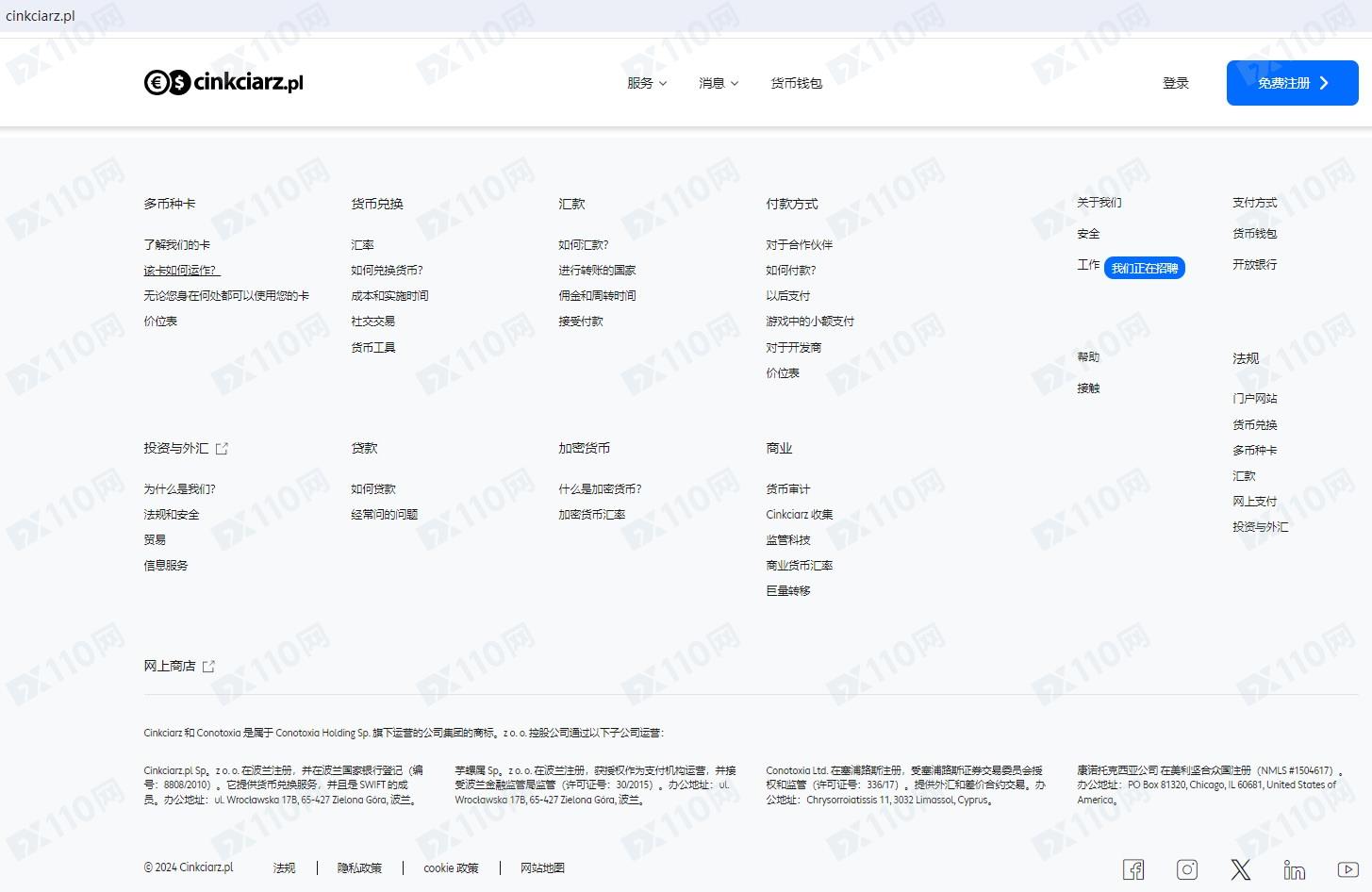Open the X (Twitter) social icon
Viewport: 1372px width, 892px height.
[x=1241, y=869]
